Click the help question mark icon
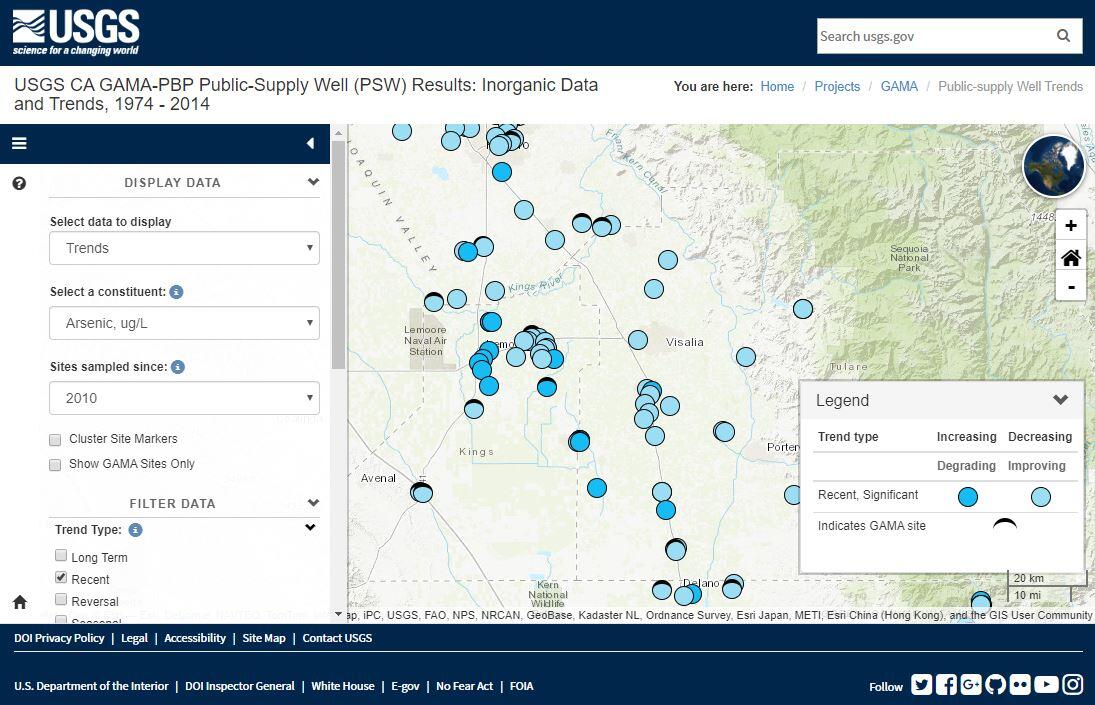Image resolution: width=1095 pixels, height=705 pixels. [18, 182]
